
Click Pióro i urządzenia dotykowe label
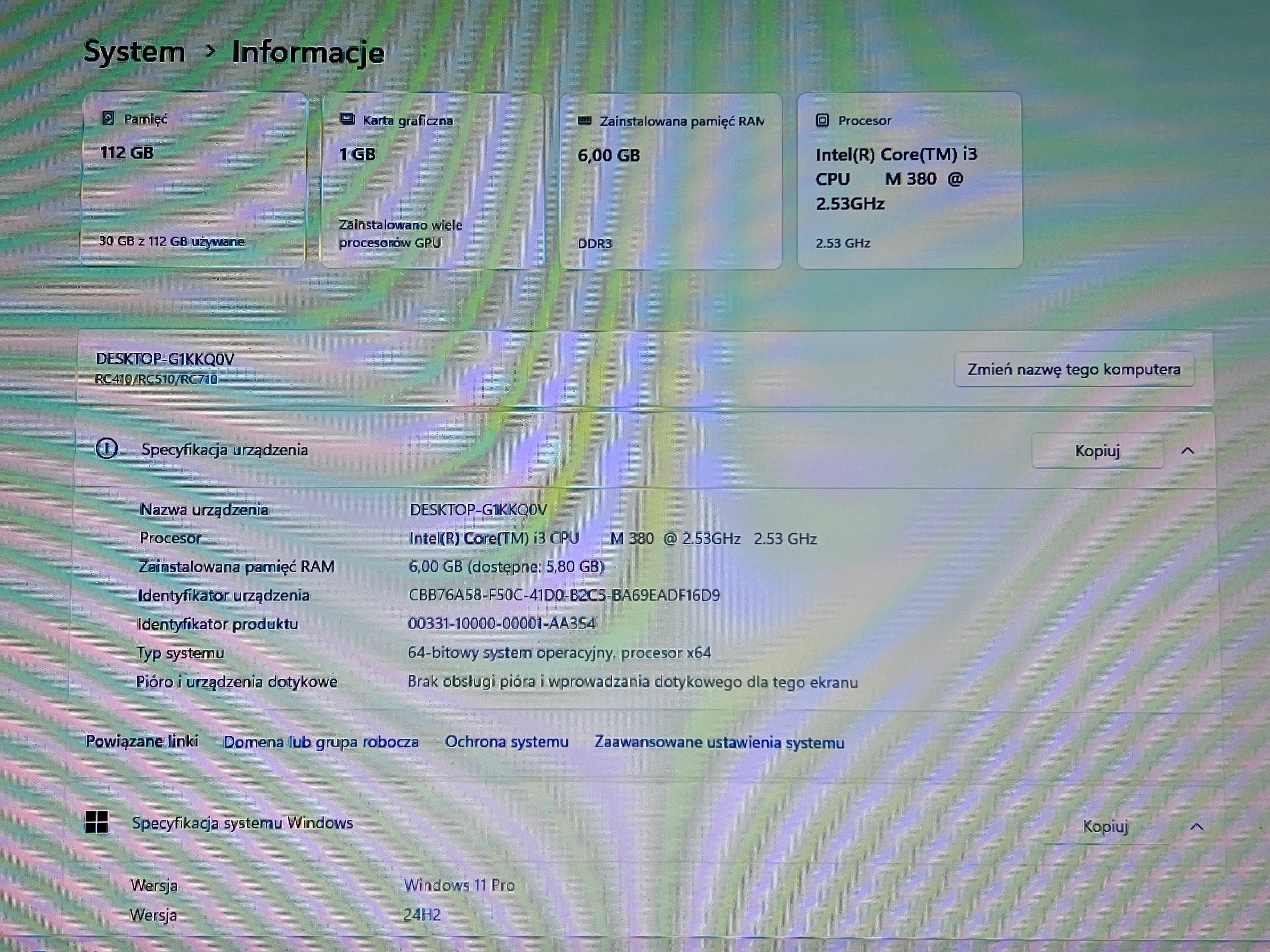click(x=236, y=682)
